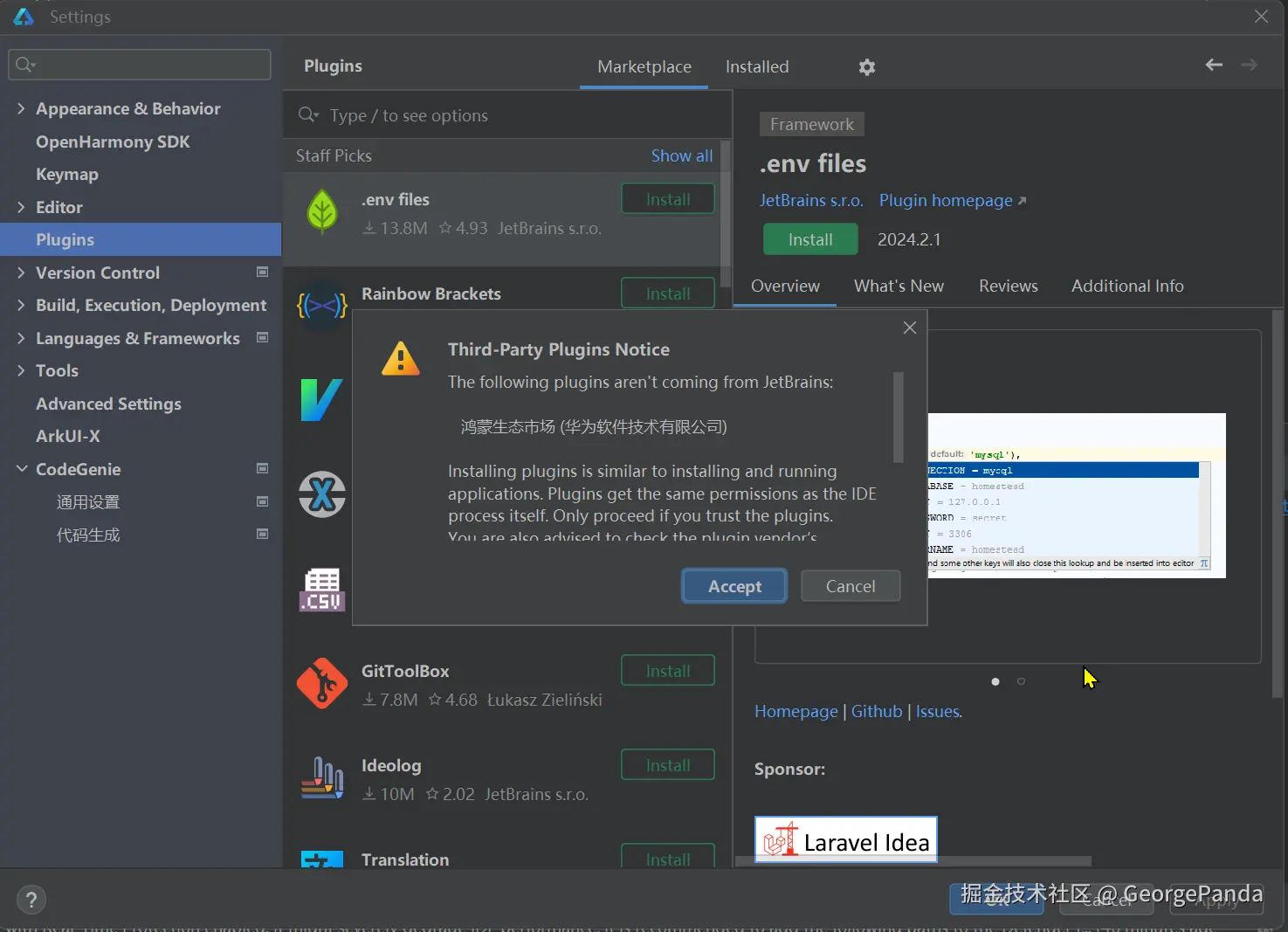Click the CSV plugin icon
The height and width of the screenshot is (932, 1288).
tap(322, 590)
